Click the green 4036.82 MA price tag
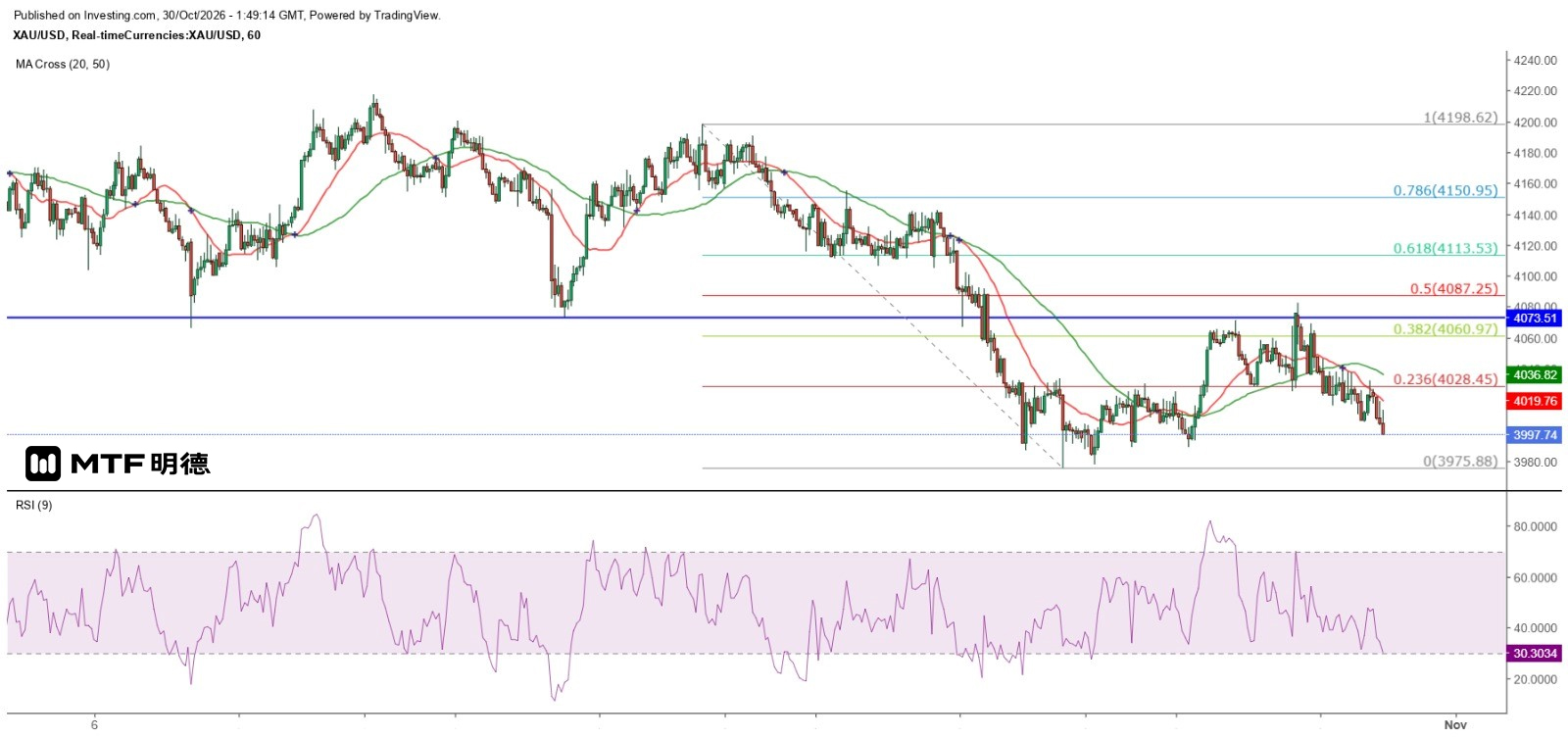This screenshot has height=738, width=1568. tap(1534, 374)
